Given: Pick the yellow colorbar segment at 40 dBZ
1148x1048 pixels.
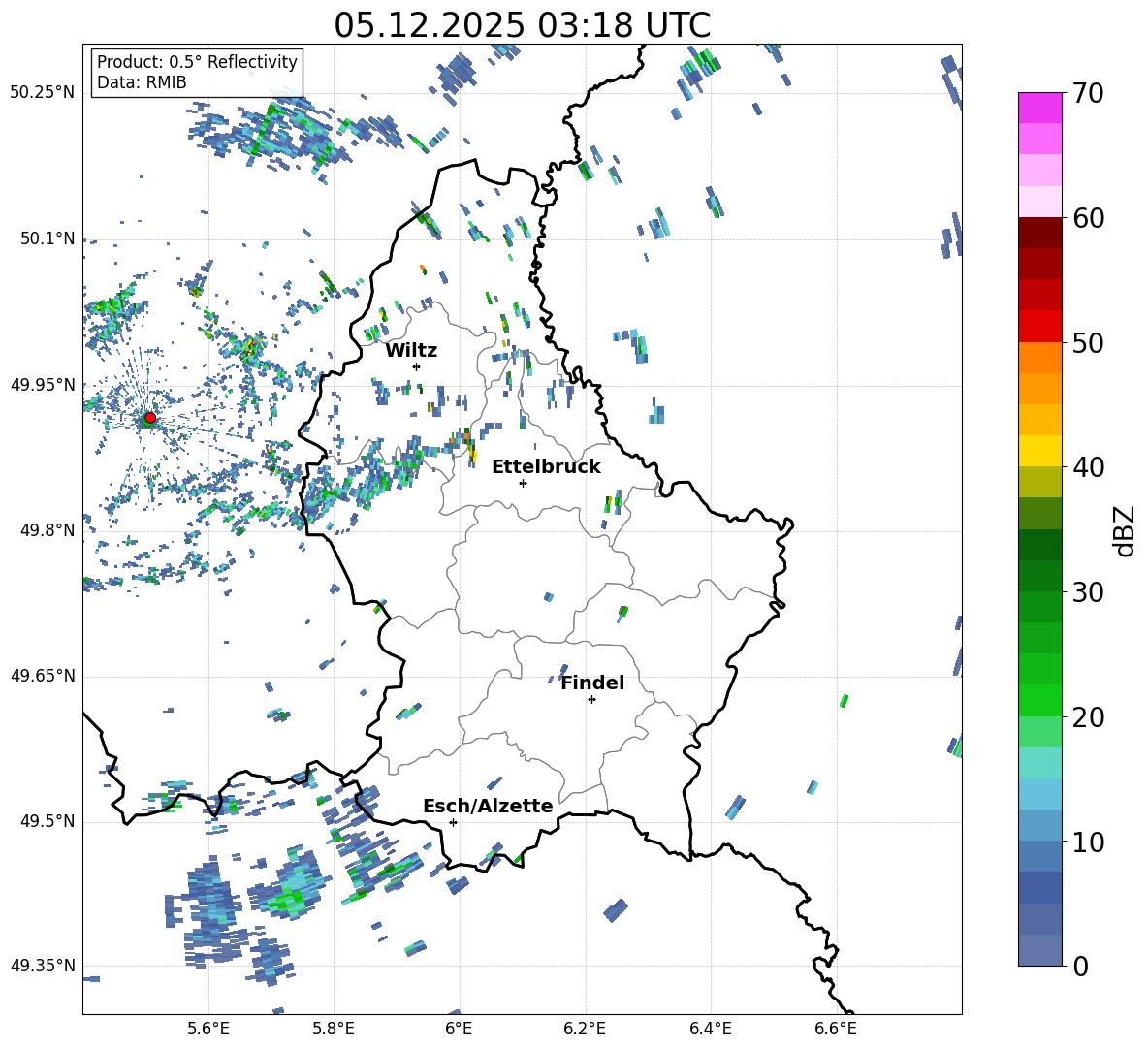Looking at the screenshot, I should pyautogui.click(x=1040, y=451).
